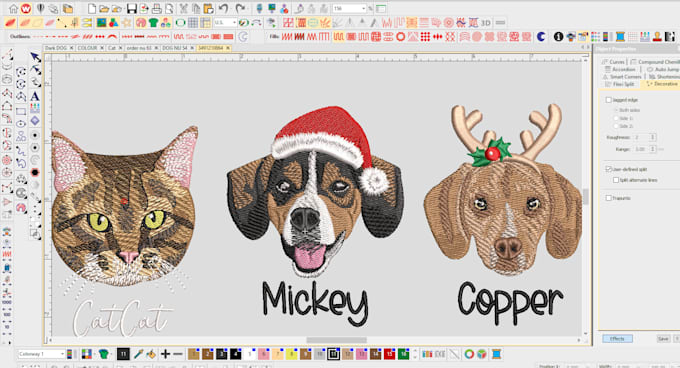Open Print Preview icon
The width and height of the screenshot is (680, 368).
click(169, 8)
